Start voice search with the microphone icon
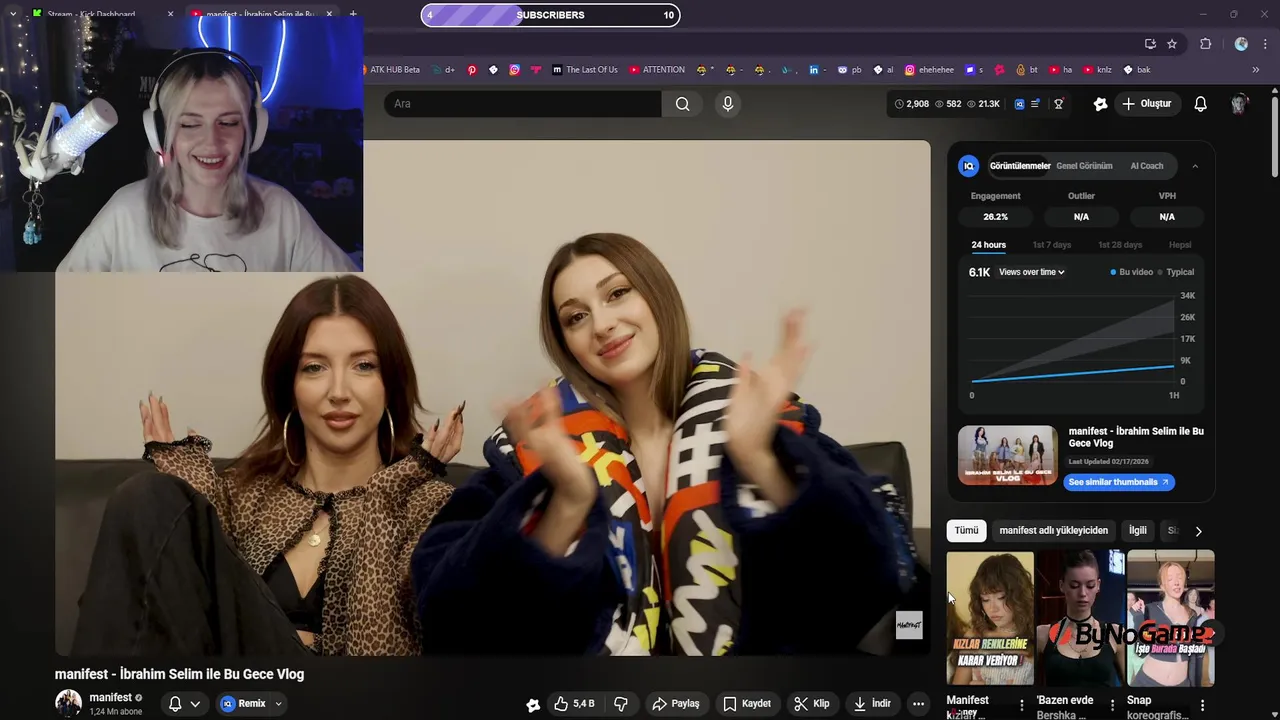The image size is (1280, 720). [x=728, y=104]
